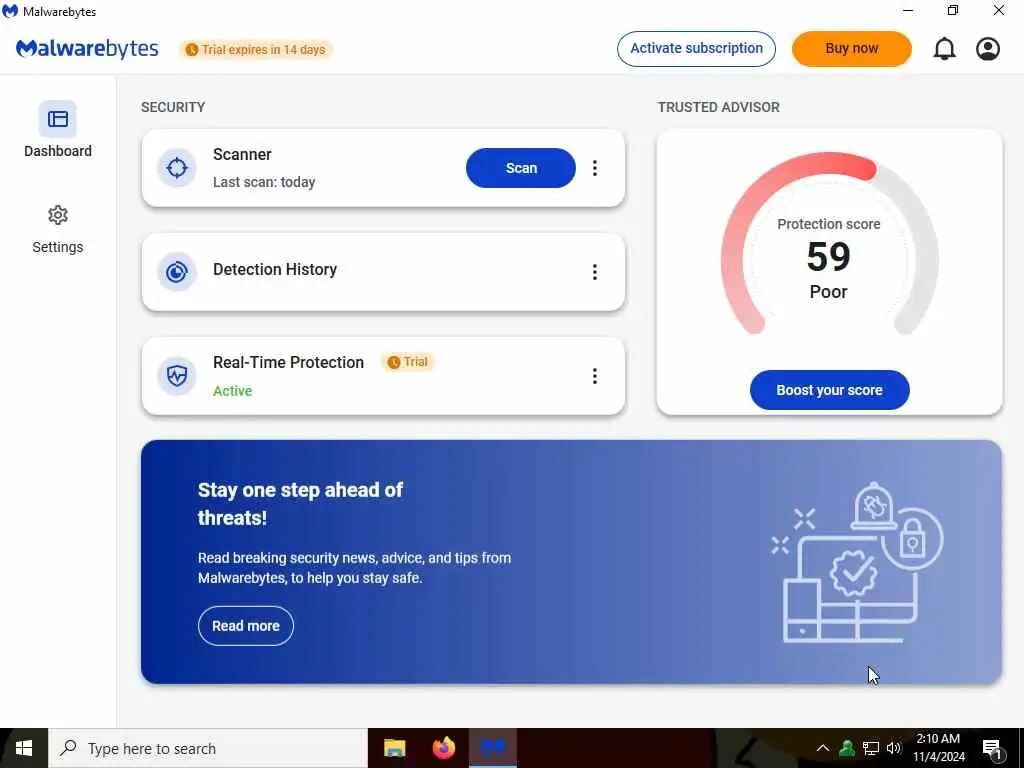
Task: Click the Stay one step ahead heading
Action: pyautogui.click(x=300, y=504)
